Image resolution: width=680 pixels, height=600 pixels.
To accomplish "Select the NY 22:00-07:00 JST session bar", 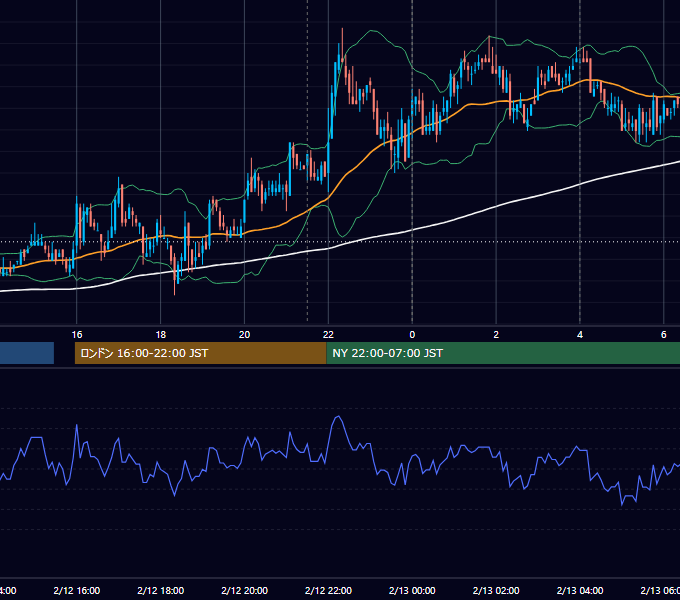I will 503,353.
